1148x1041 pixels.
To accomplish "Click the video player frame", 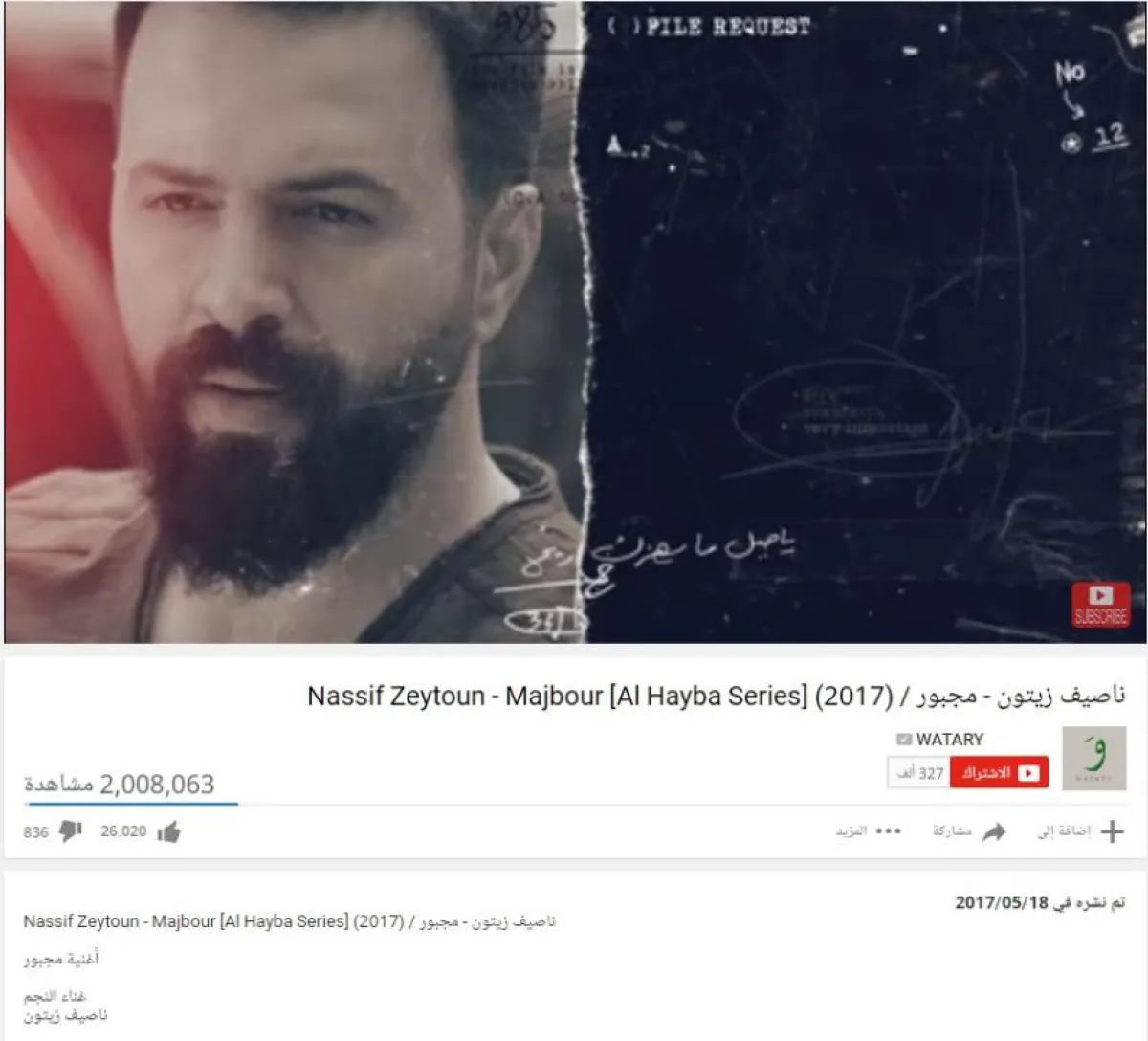I will point(576,321).
